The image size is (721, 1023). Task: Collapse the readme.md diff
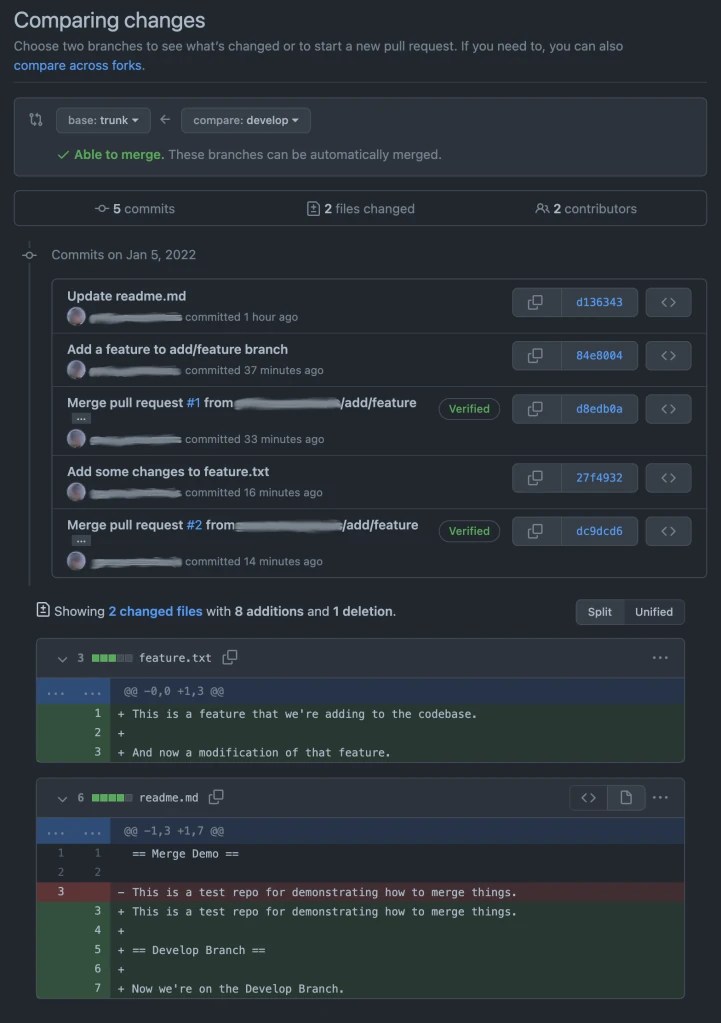62,798
